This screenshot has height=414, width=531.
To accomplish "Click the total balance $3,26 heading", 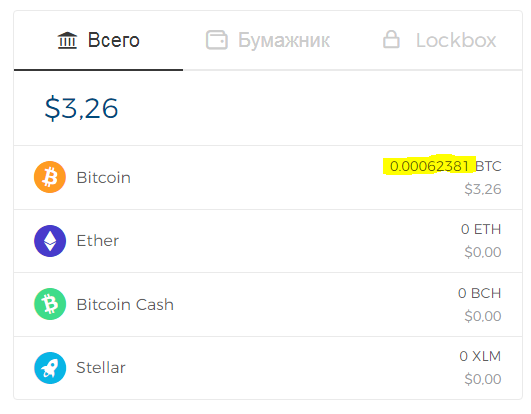I will point(81,108).
